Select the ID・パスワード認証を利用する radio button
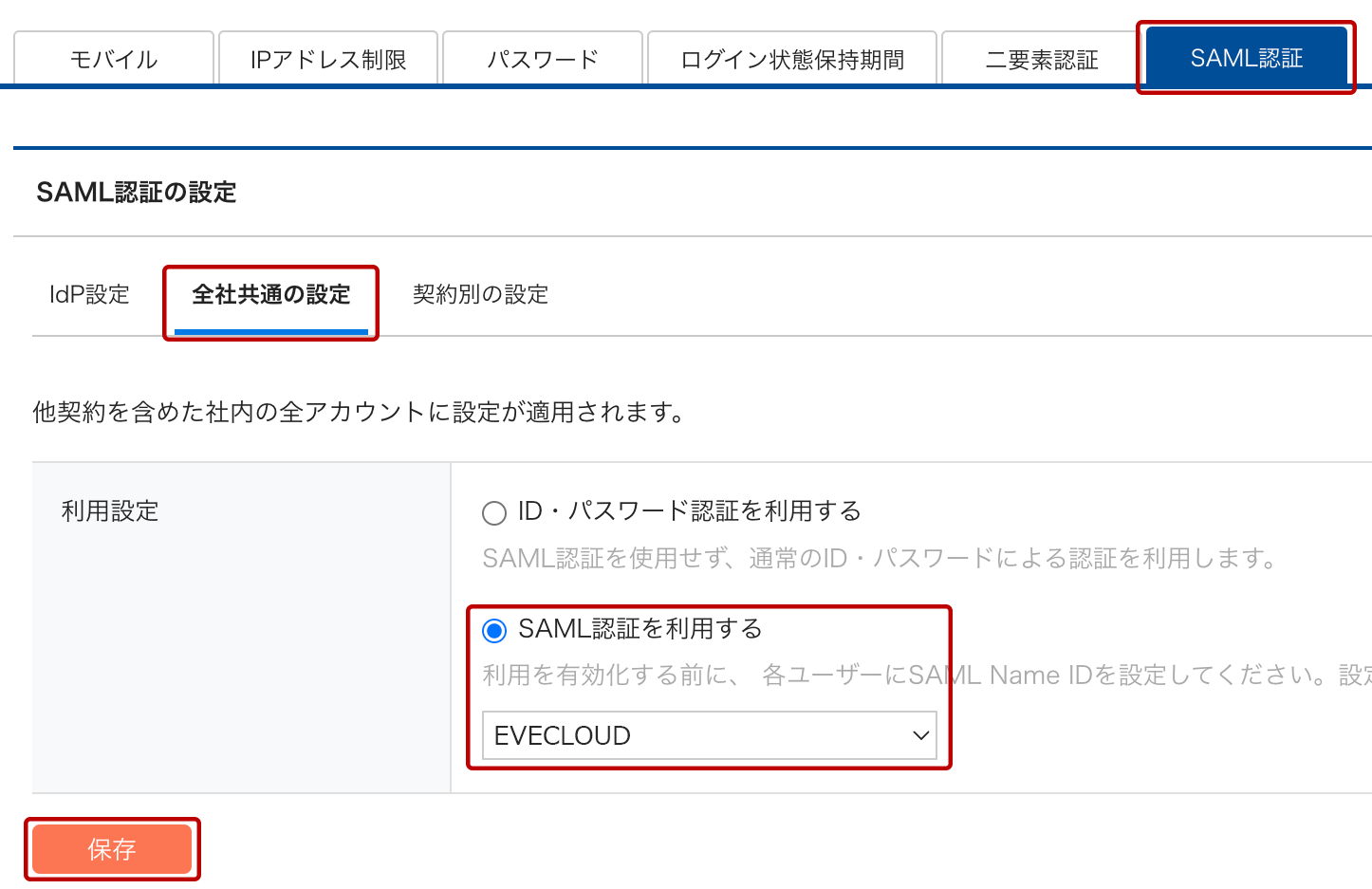 click(494, 513)
